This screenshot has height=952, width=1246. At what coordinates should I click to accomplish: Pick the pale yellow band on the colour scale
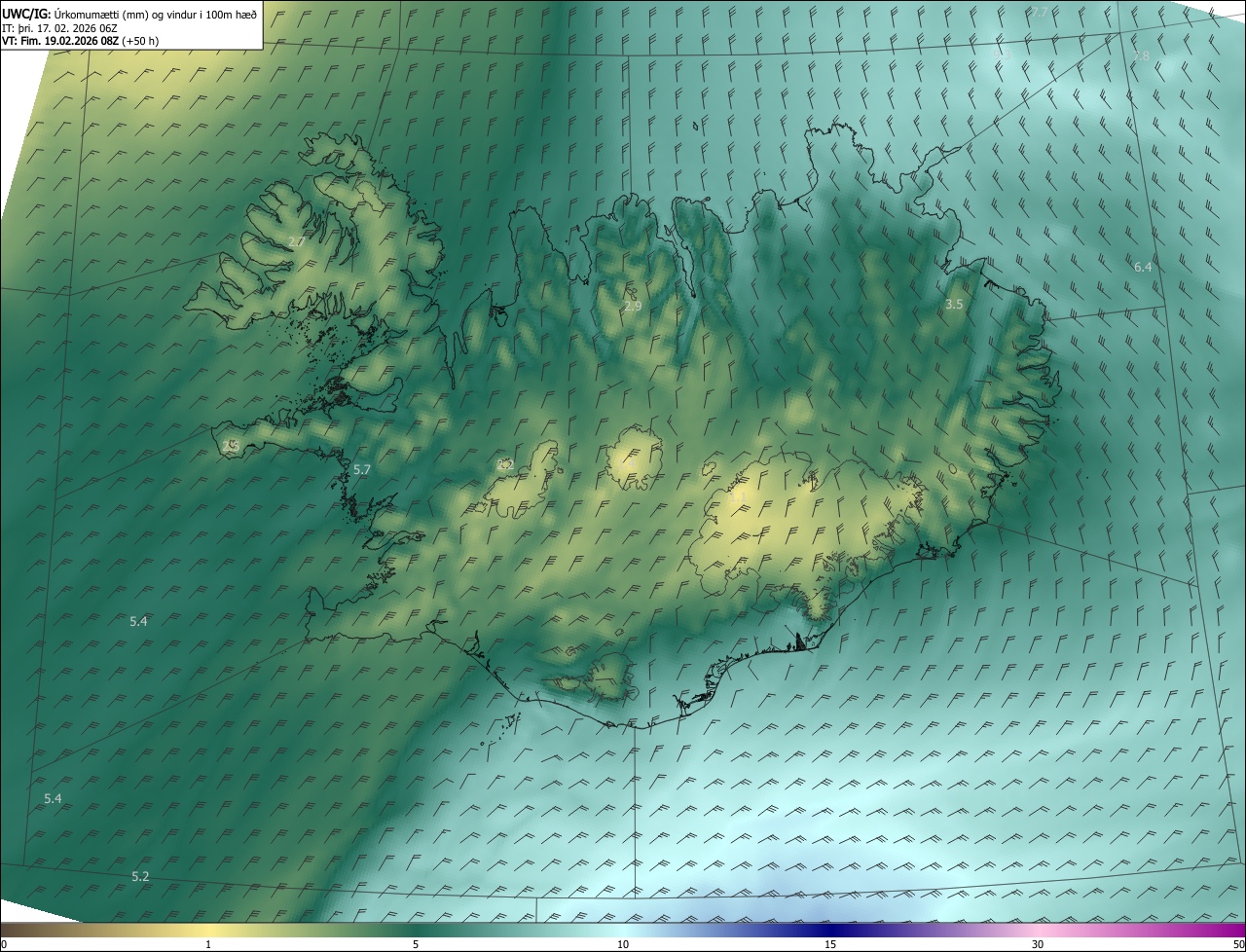pos(208,931)
